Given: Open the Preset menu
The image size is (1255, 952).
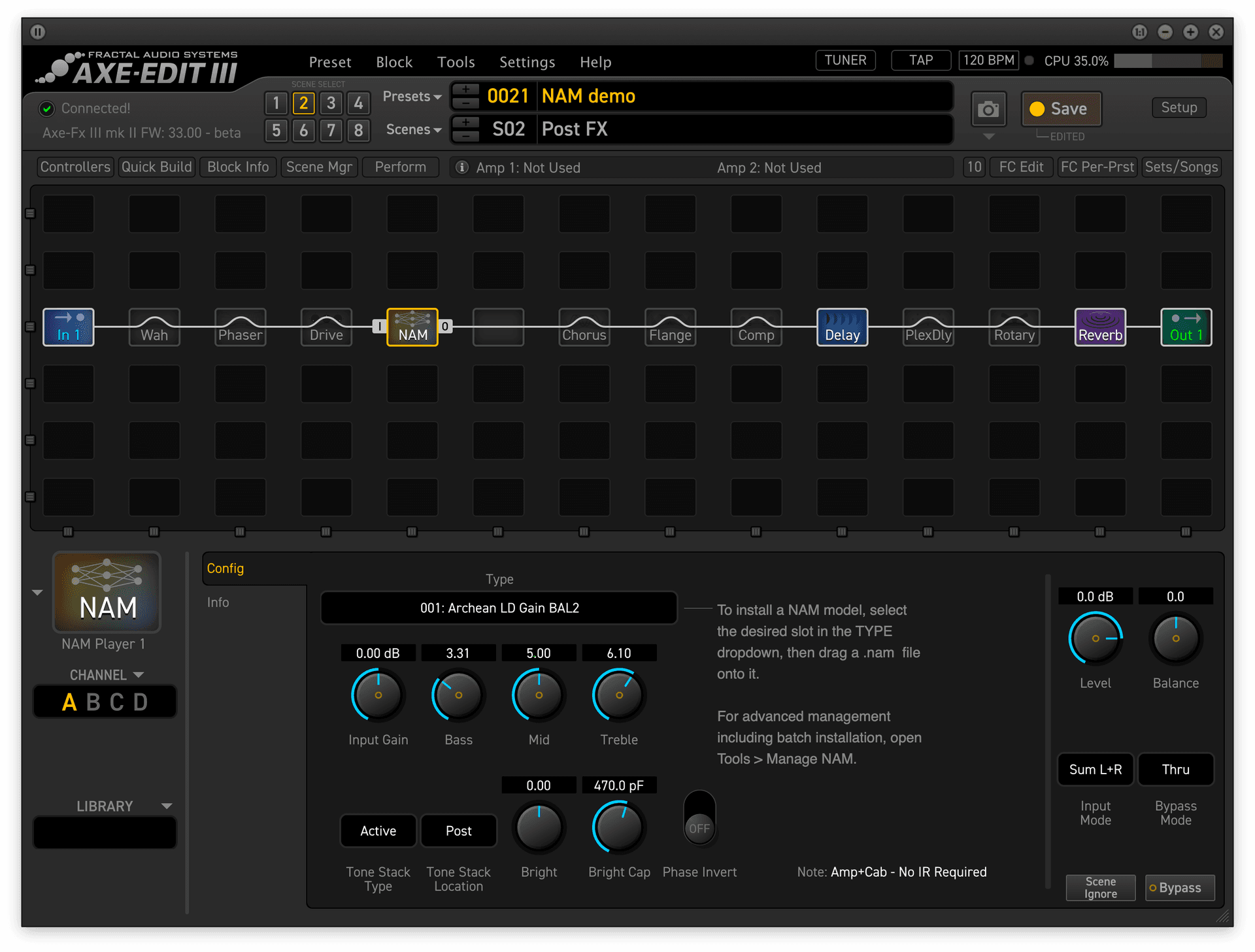Looking at the screenshot, I should click(x=330, y=62).
